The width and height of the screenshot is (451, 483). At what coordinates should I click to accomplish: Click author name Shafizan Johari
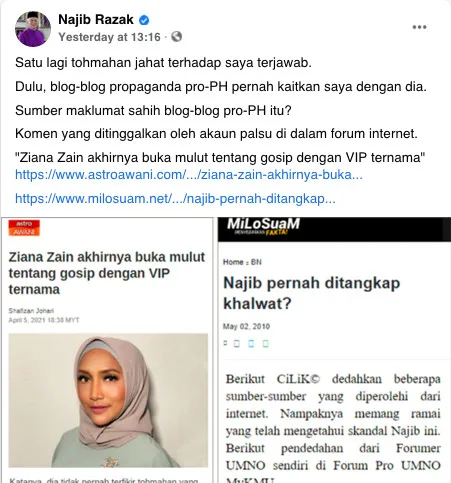pos(31,311)
